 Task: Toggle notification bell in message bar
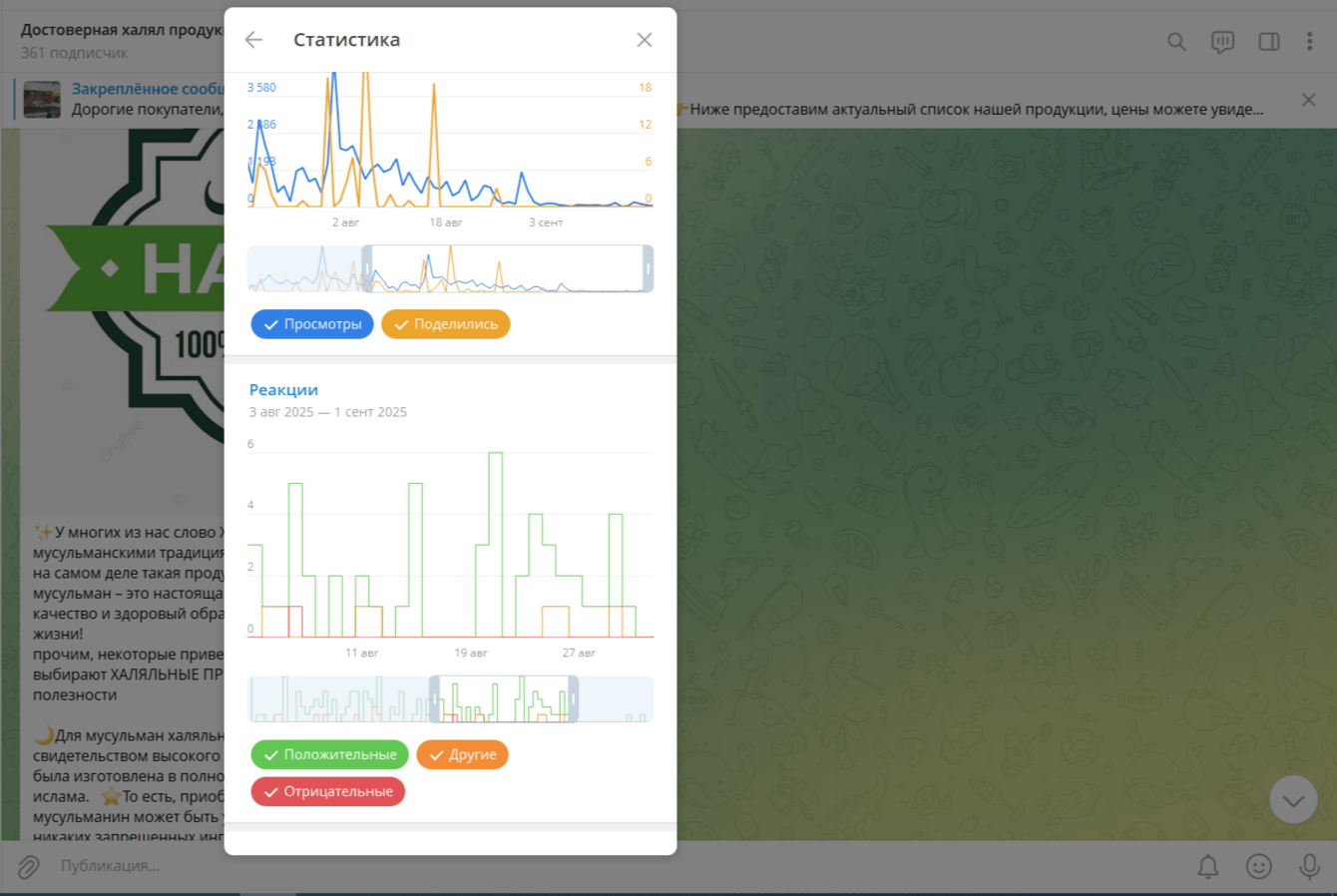pyautogui.click(x=1208, y=866)
